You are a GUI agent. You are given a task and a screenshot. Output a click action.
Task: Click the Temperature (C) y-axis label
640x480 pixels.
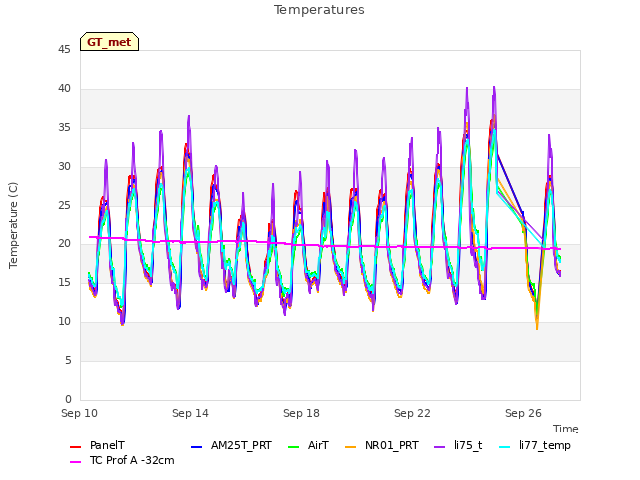tap(13, 225)
